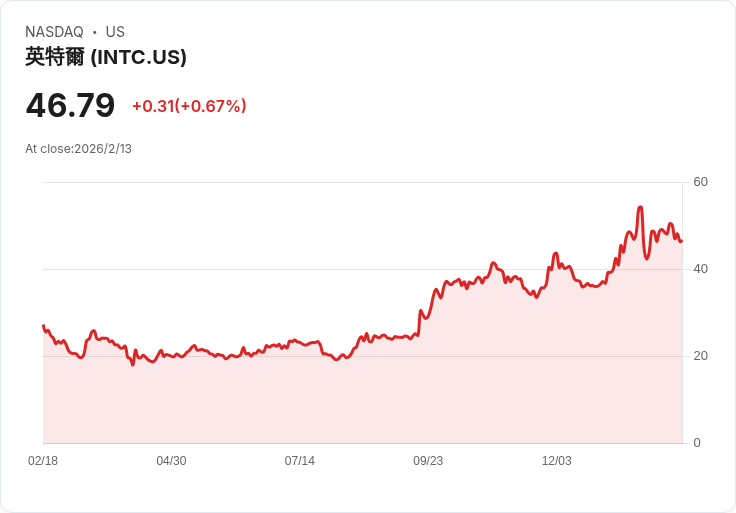
Task: Click the 20 value on price axis
Action: [x=701, y=356]
